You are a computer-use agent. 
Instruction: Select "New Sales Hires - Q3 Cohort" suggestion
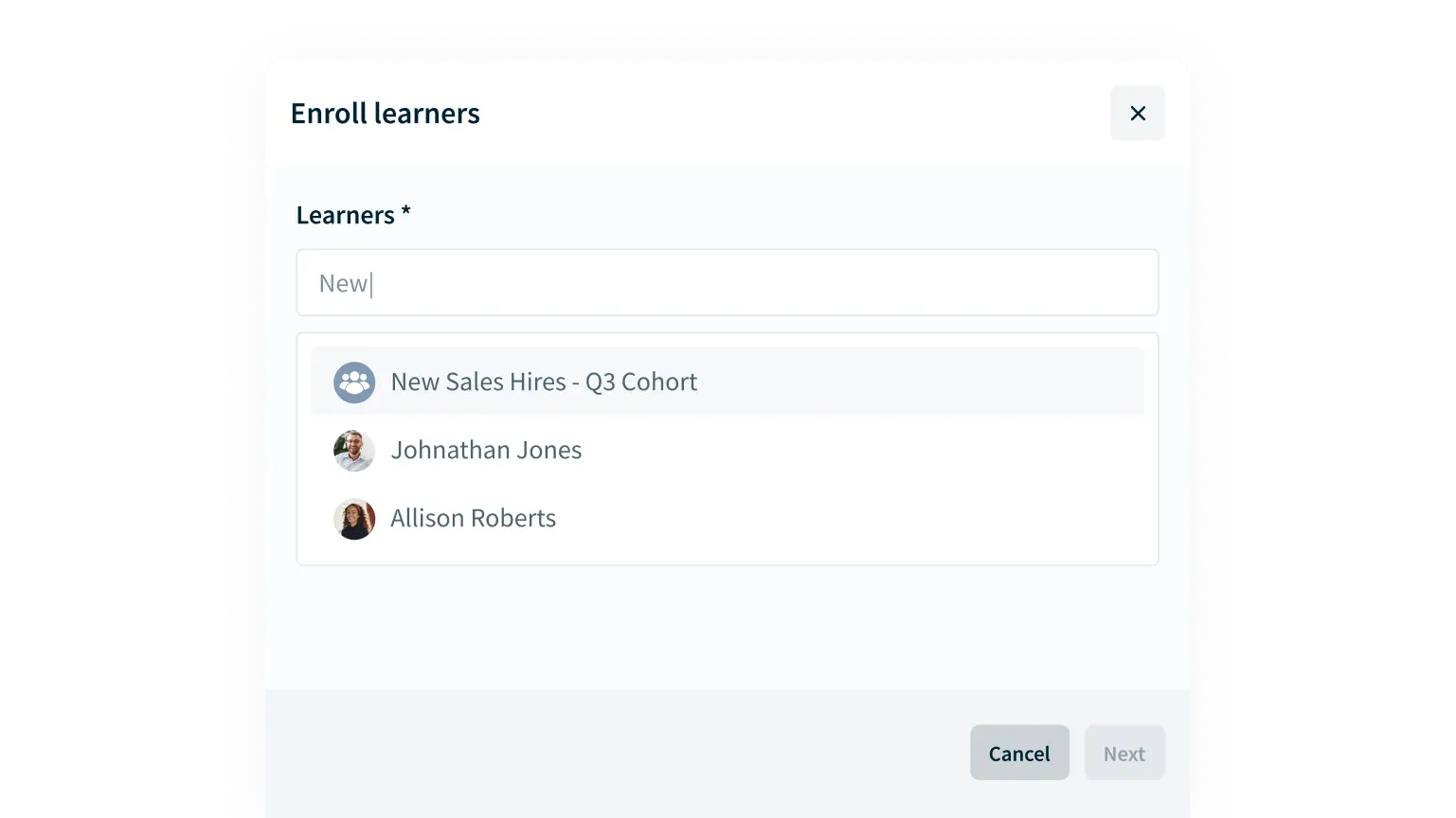pyautogui.click(x=544, y=382)
